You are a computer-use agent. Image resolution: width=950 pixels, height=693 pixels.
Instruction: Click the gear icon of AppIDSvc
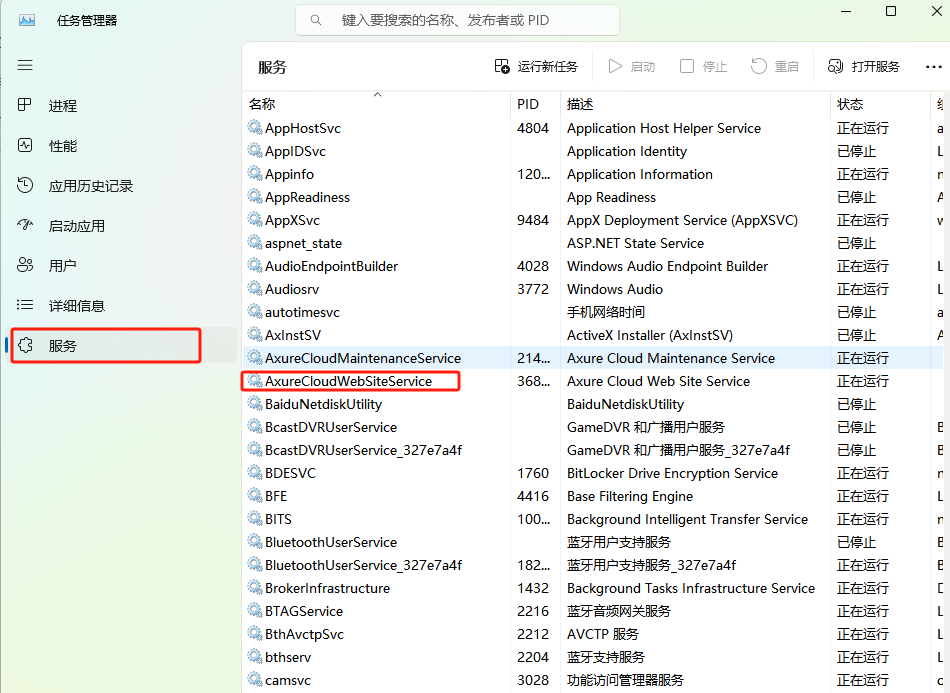[x=255, y=151]
